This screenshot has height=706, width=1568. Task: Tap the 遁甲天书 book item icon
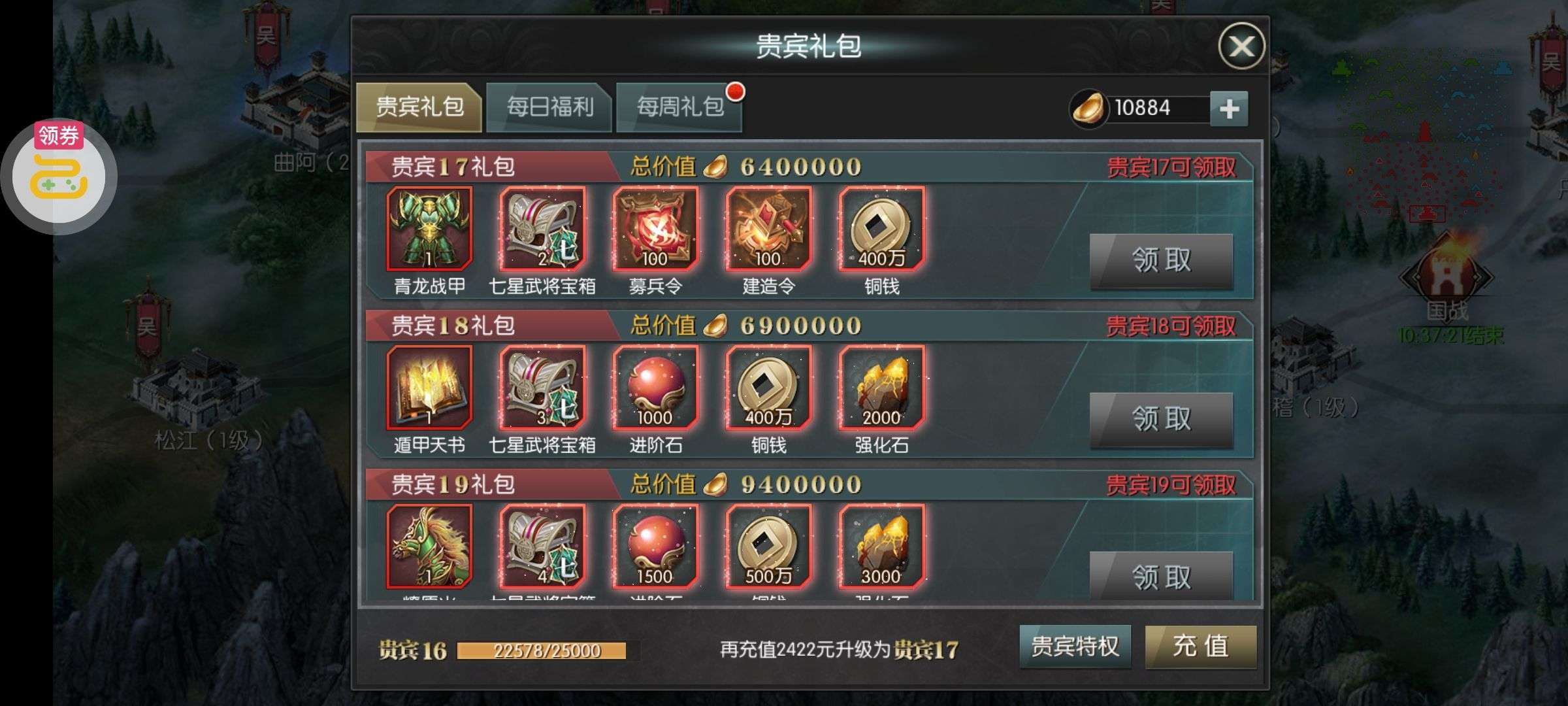pos(429,388)
